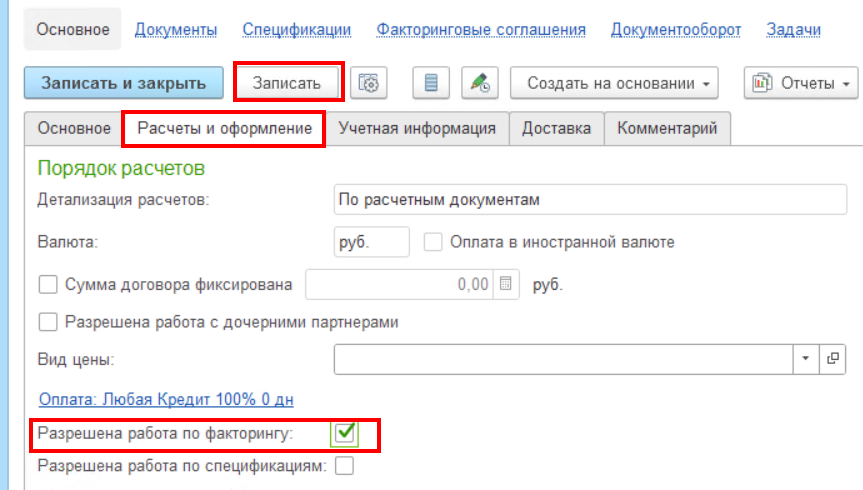Open the Детализация расчетов field
This screenshot has height=490, width=863.
pos(590,199)
